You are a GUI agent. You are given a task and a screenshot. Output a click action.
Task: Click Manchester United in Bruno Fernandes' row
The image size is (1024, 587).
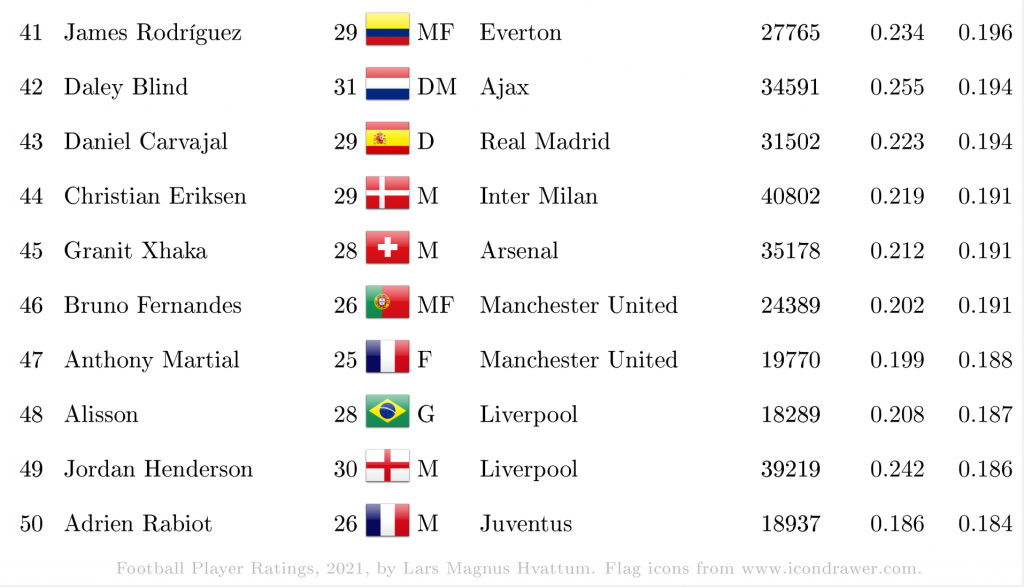pos(579,305)
